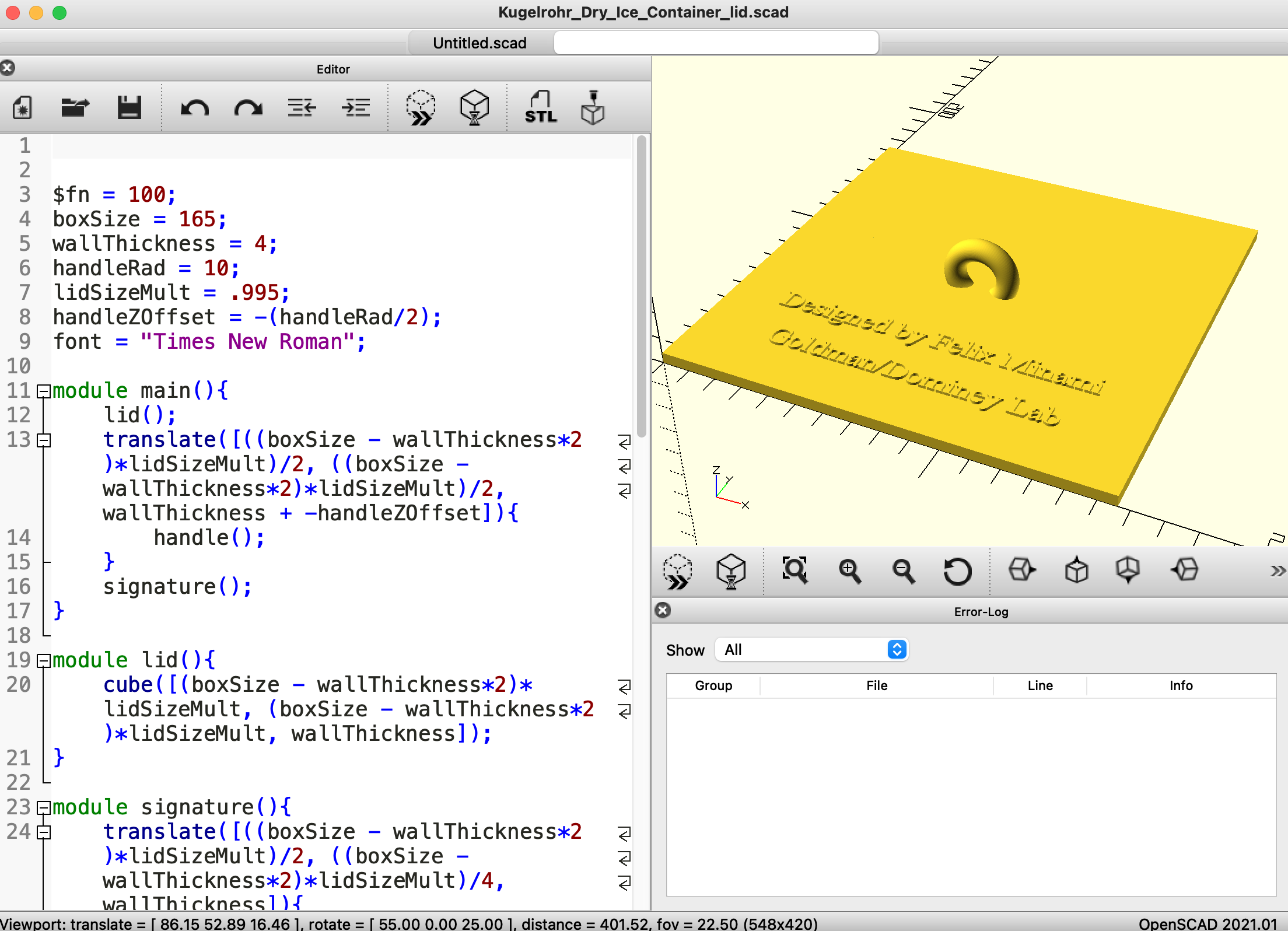Click the Redo arrow icon
Image resolution: width=1288 pixels, height=931 pixels.
point(248,108)
